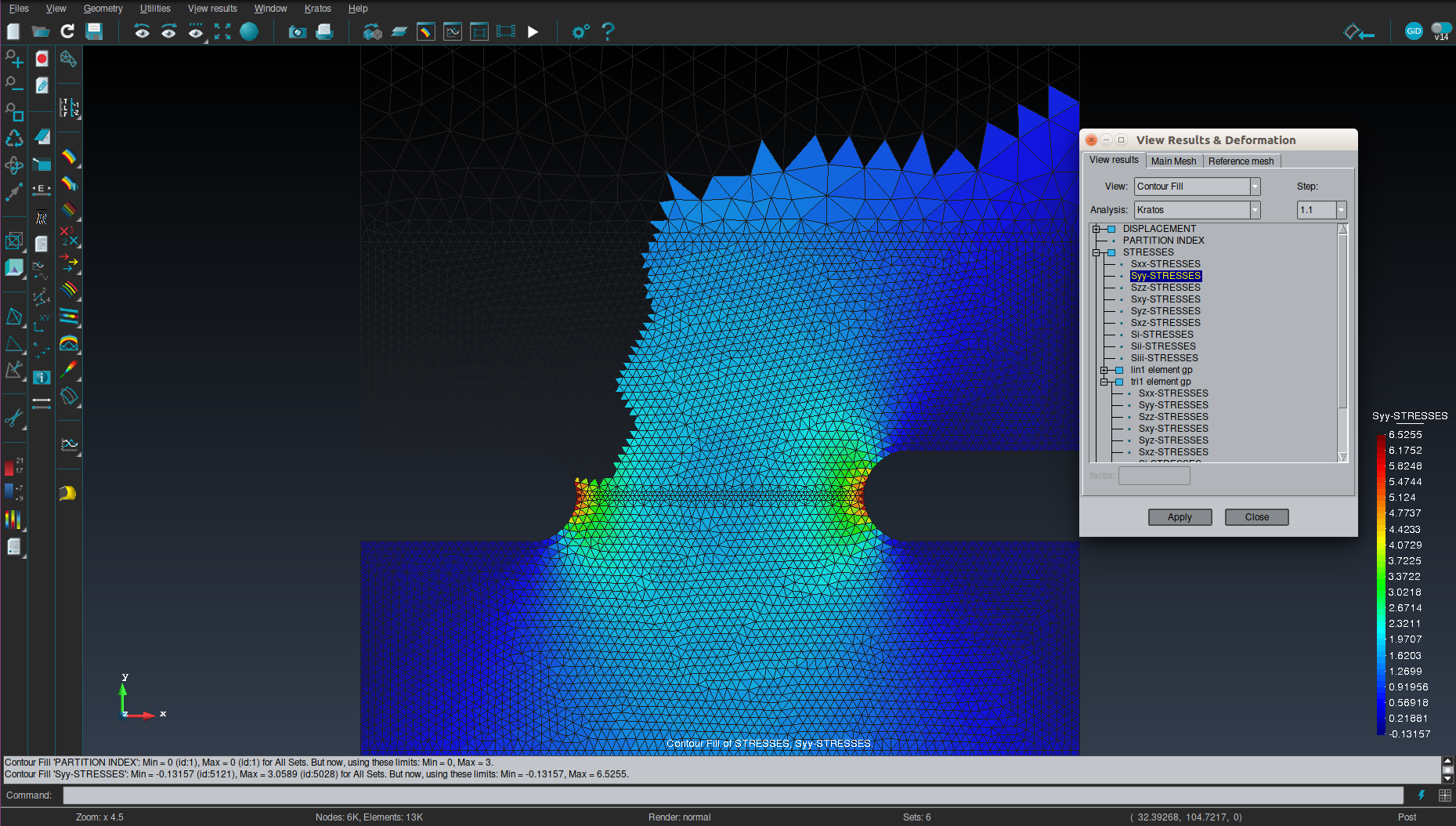Viewport: 1456px width, 826px height.
Task: Play the animation with the play icon
Action: click(533, 31)
